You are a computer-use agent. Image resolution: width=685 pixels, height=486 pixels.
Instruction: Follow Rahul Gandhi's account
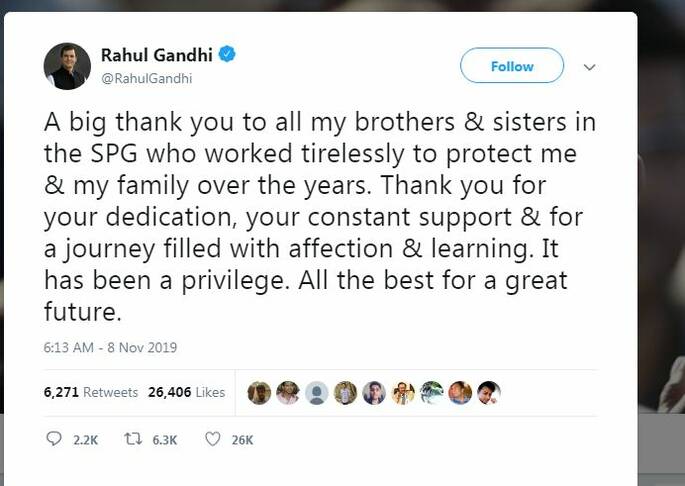pos(511,66)
